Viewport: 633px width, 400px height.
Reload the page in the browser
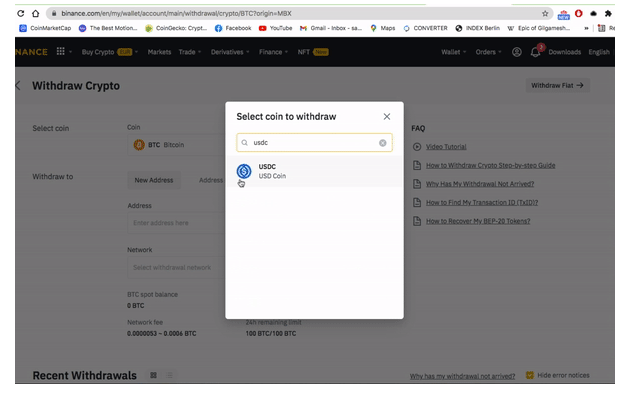(21, 13)
